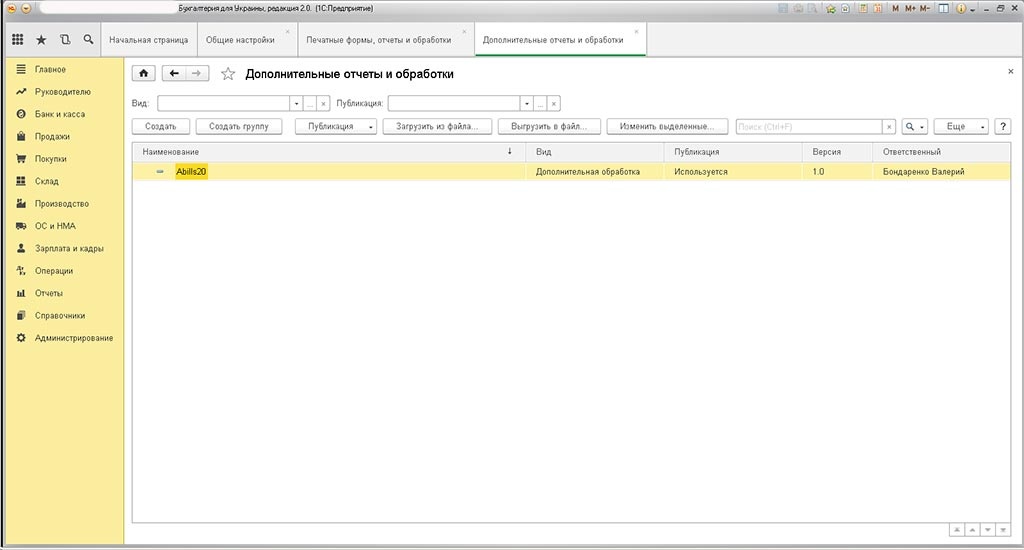Expand the Публикация filter dropdown arrow
The height and width of the screenshot is (550, 1024).
click(526, 103)
